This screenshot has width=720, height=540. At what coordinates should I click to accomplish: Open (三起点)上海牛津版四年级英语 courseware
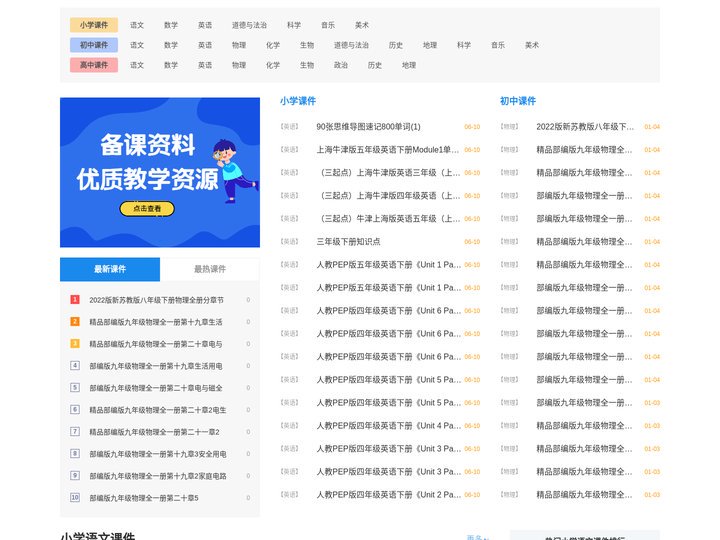coord(388,196)
